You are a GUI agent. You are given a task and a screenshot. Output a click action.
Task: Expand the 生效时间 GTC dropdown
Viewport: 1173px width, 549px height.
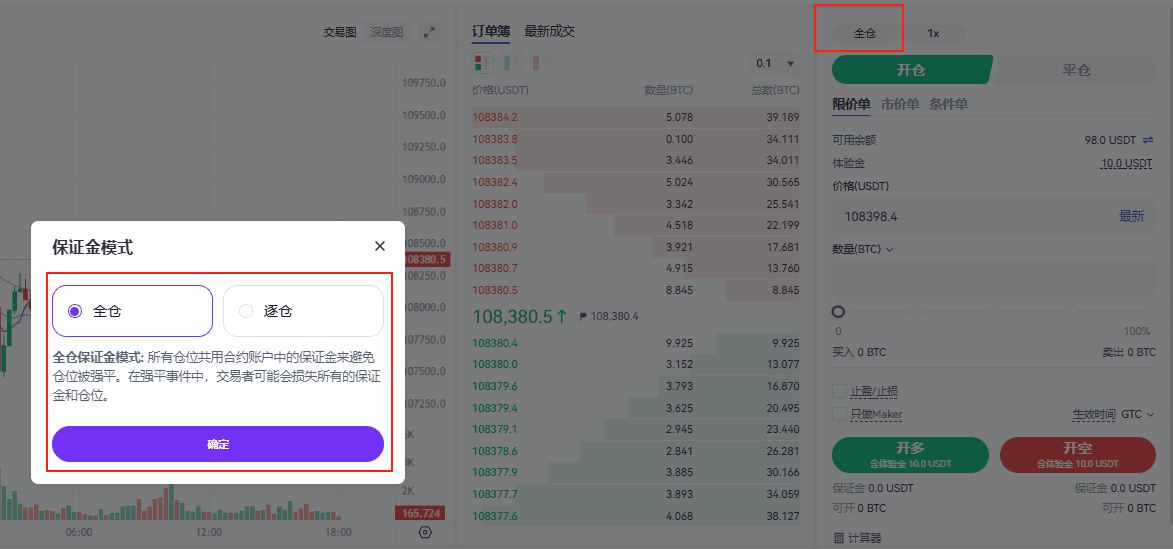pos(1138,414)
